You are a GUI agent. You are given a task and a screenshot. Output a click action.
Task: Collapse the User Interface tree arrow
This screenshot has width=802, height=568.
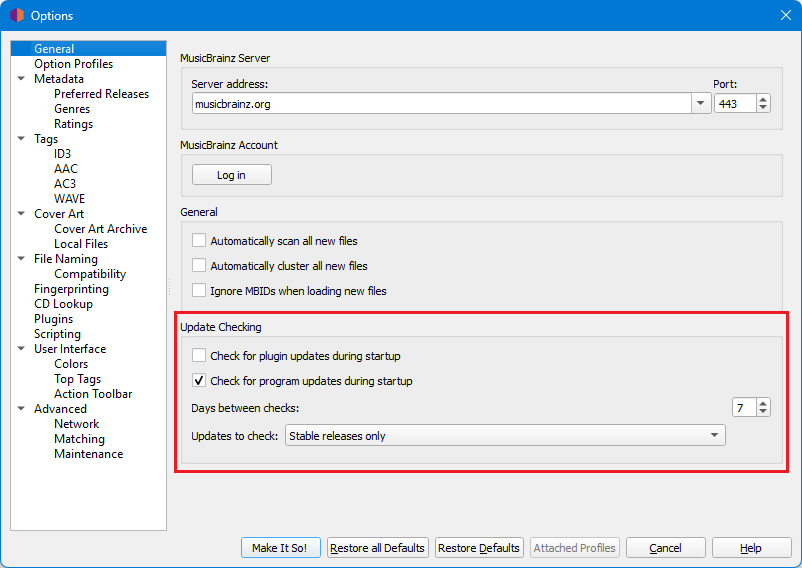21,349
